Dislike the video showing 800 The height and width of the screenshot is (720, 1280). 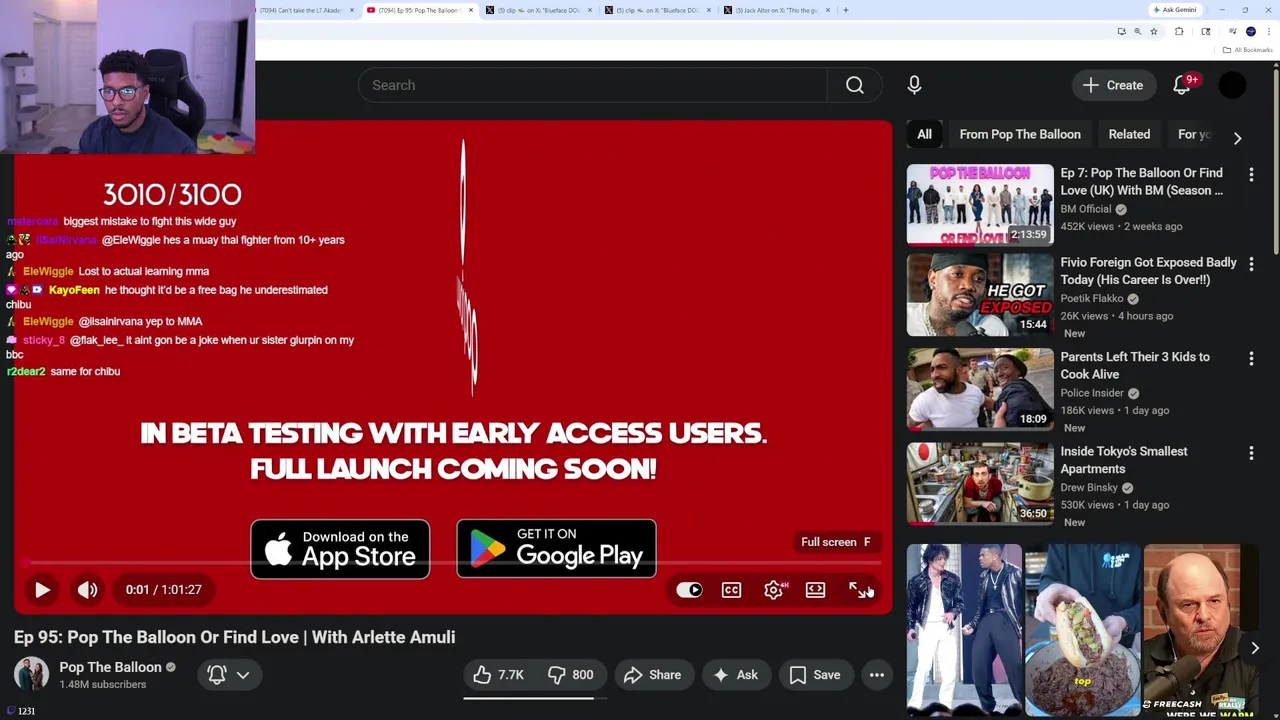[x=572, y=675]
